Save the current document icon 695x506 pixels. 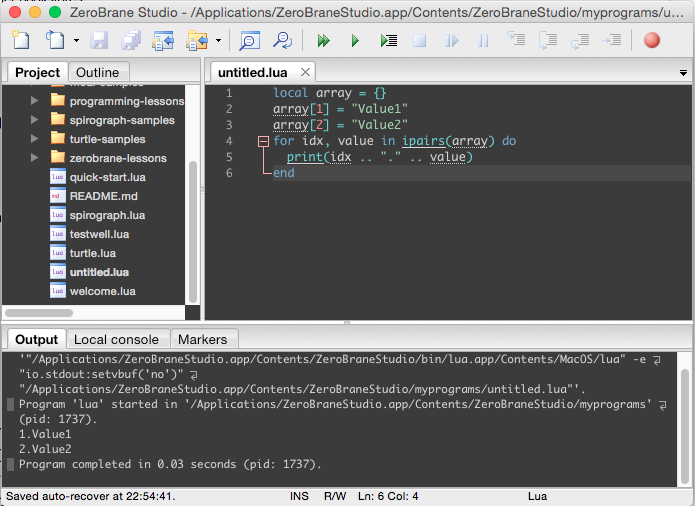click(99, 40)
